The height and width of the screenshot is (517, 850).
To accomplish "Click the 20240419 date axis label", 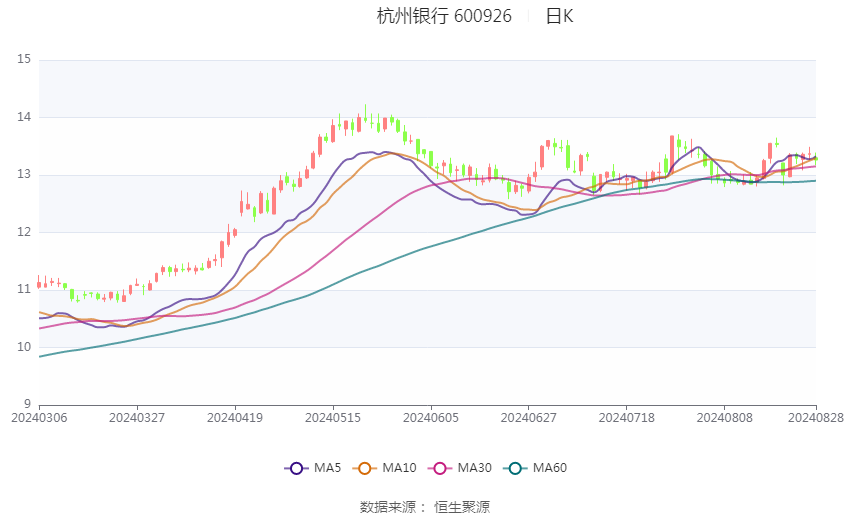I will [x=235, y=418].
